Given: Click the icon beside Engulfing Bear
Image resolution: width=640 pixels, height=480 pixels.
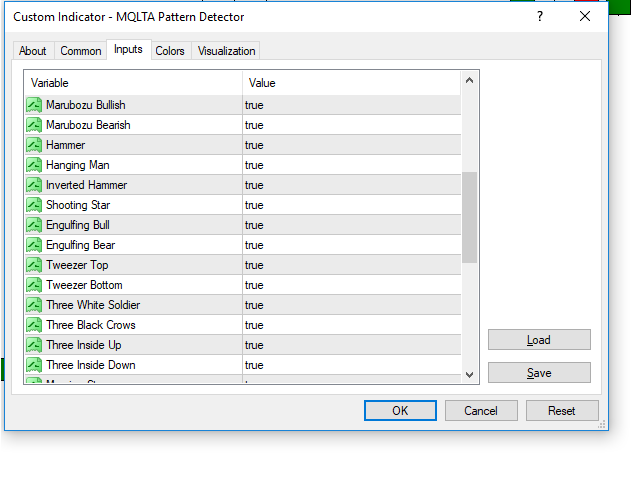Looking at the screenshot, I should click(34, 245).
